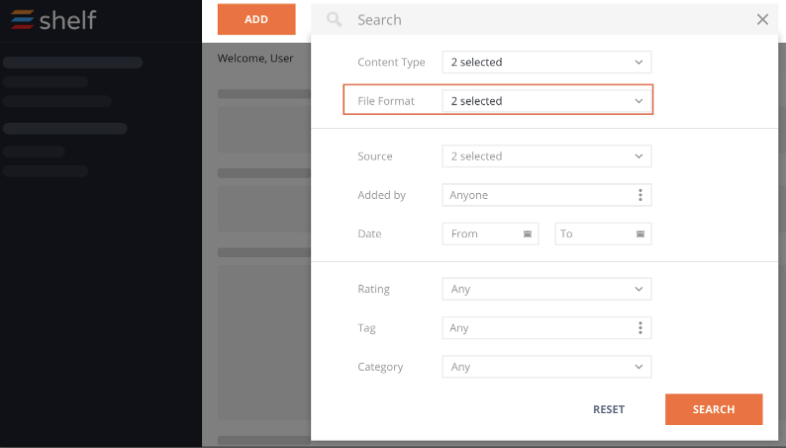Open the To date calendar icon
786x448 pixels.
pyautogui.click(x=640, y=234)
